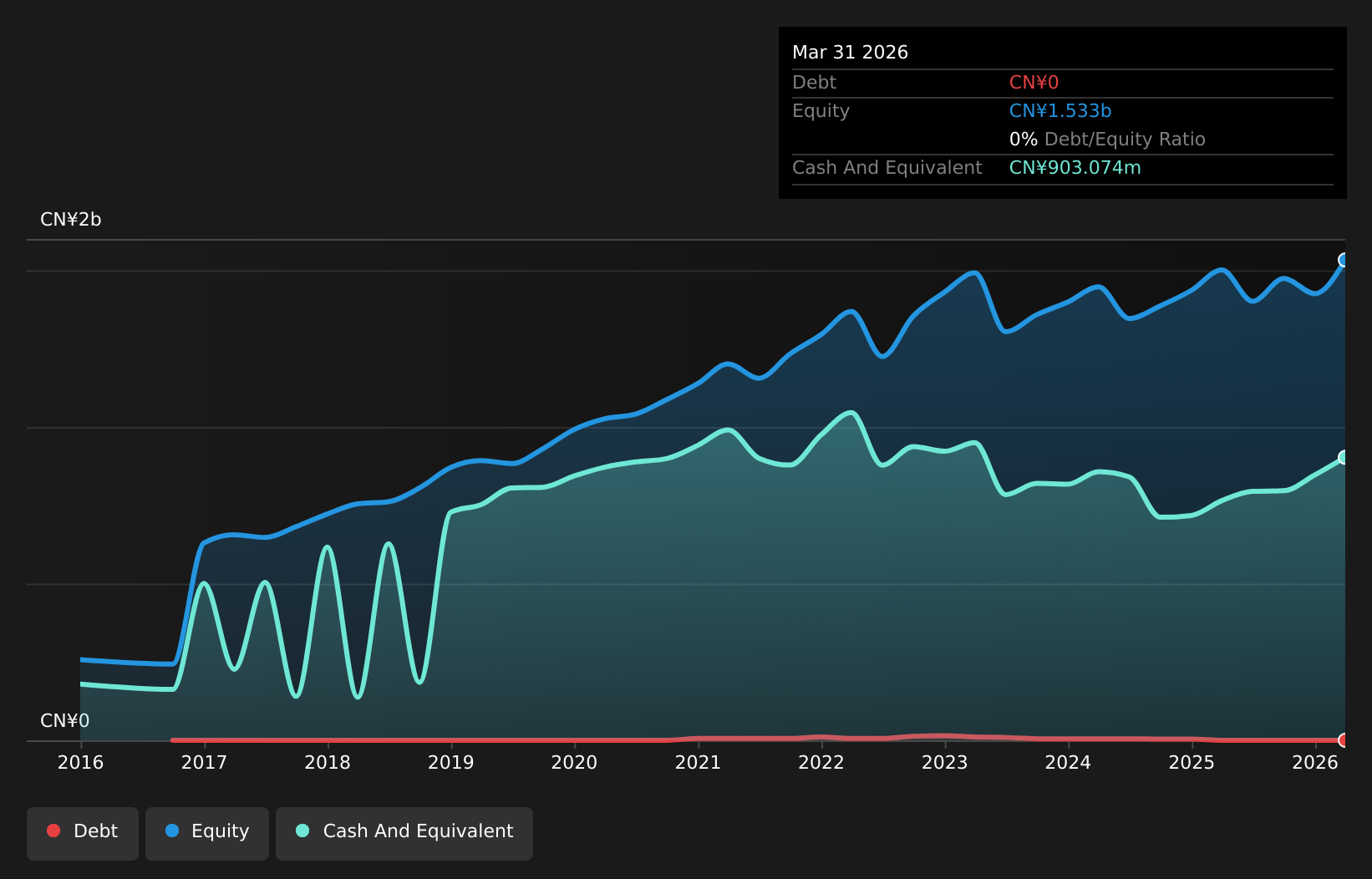Click the blue Equity legend dot

(172, 831)
